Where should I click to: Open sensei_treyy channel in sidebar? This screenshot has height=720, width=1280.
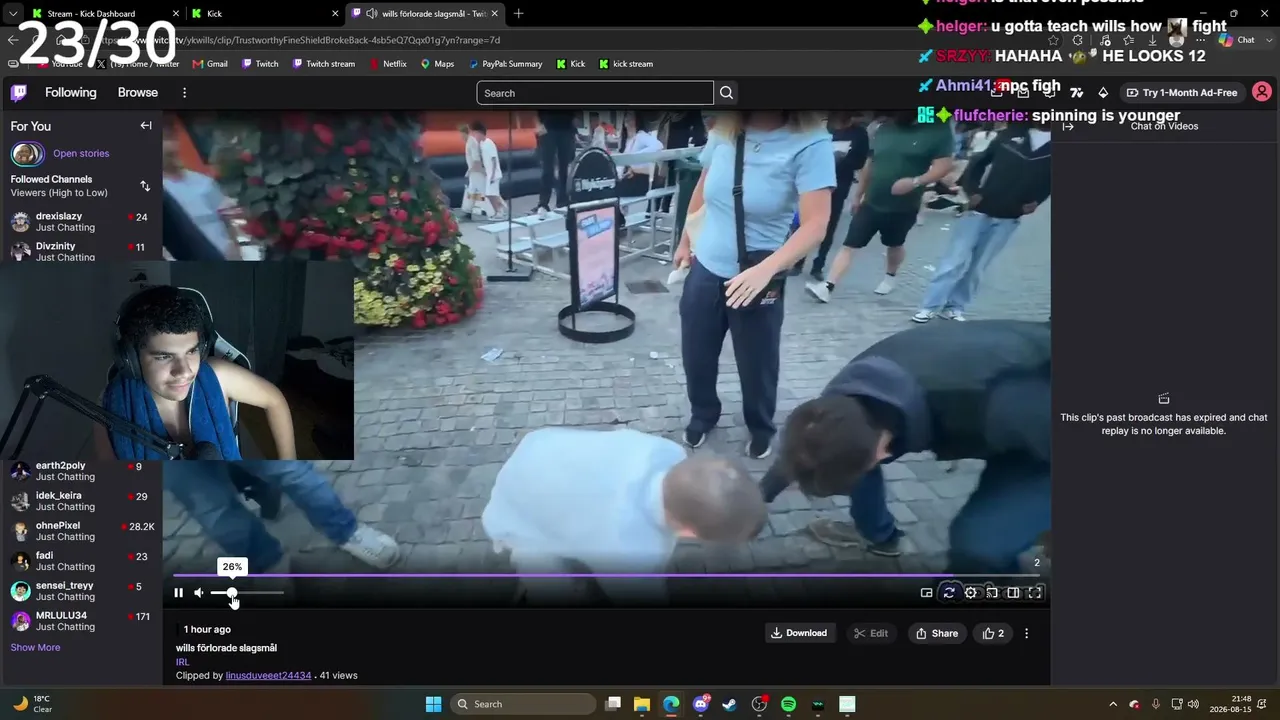tap(80, 591)
